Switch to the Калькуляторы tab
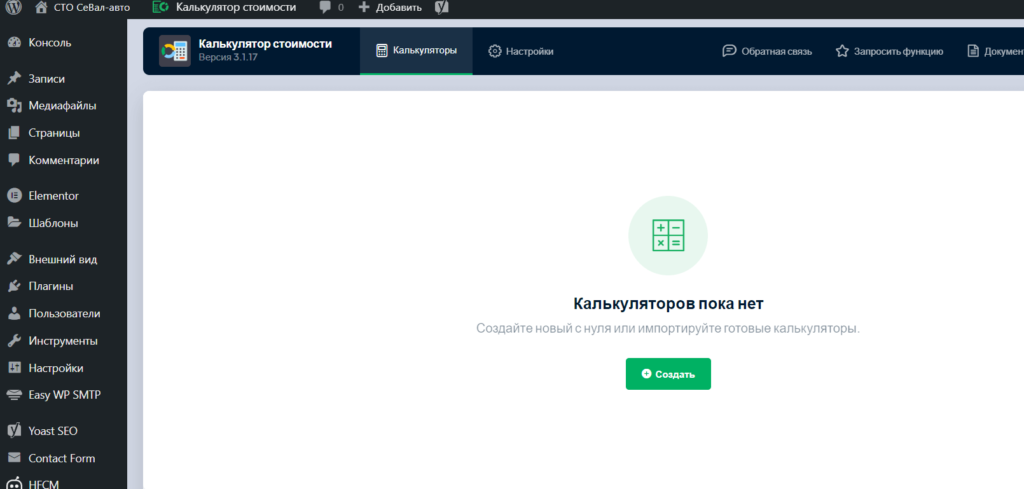This screenshot has width=1024, height=489. click(x=416, y=51)
